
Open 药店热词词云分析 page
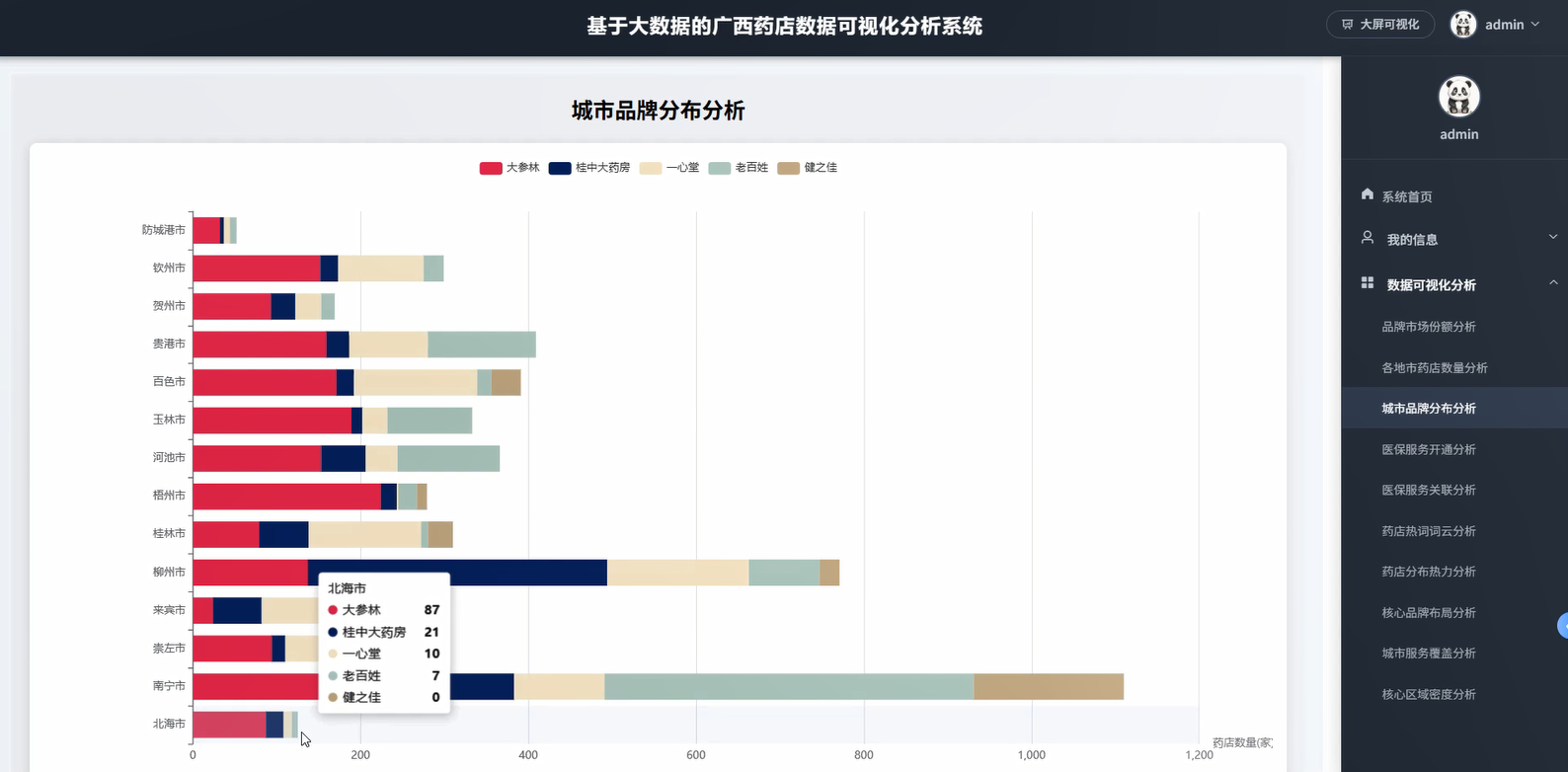[x=1429, y=532]
